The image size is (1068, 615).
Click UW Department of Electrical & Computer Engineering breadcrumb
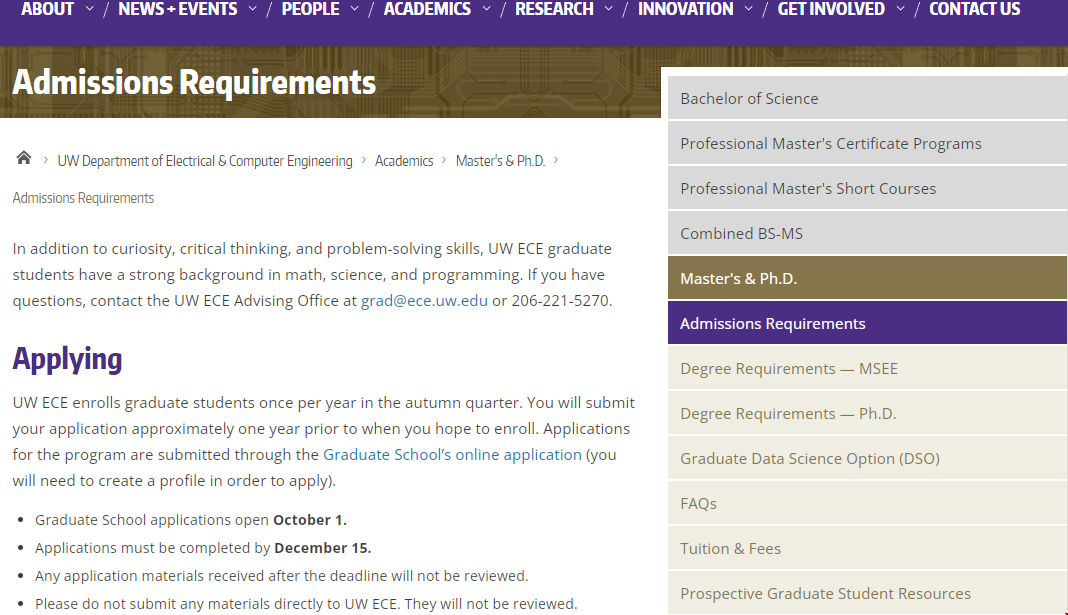coord(205,161)
